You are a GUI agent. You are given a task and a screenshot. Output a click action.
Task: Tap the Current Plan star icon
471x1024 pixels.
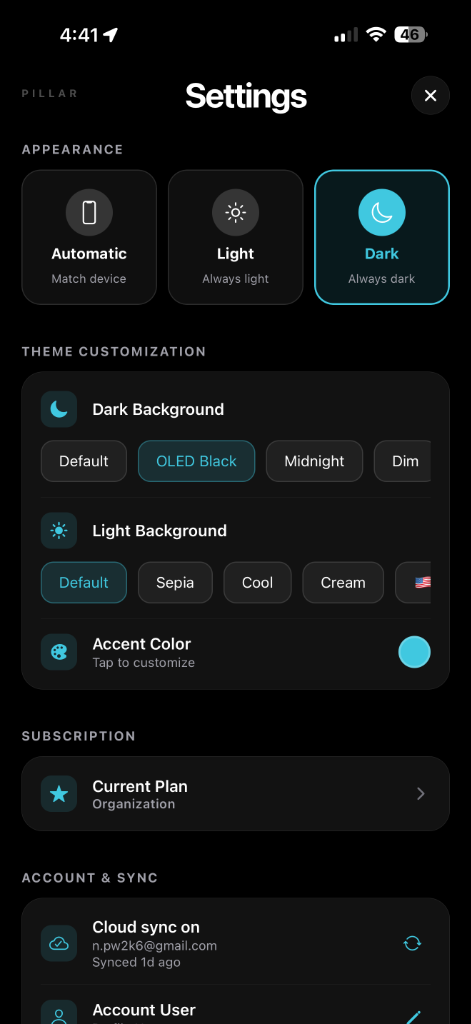tap(59, 793)
